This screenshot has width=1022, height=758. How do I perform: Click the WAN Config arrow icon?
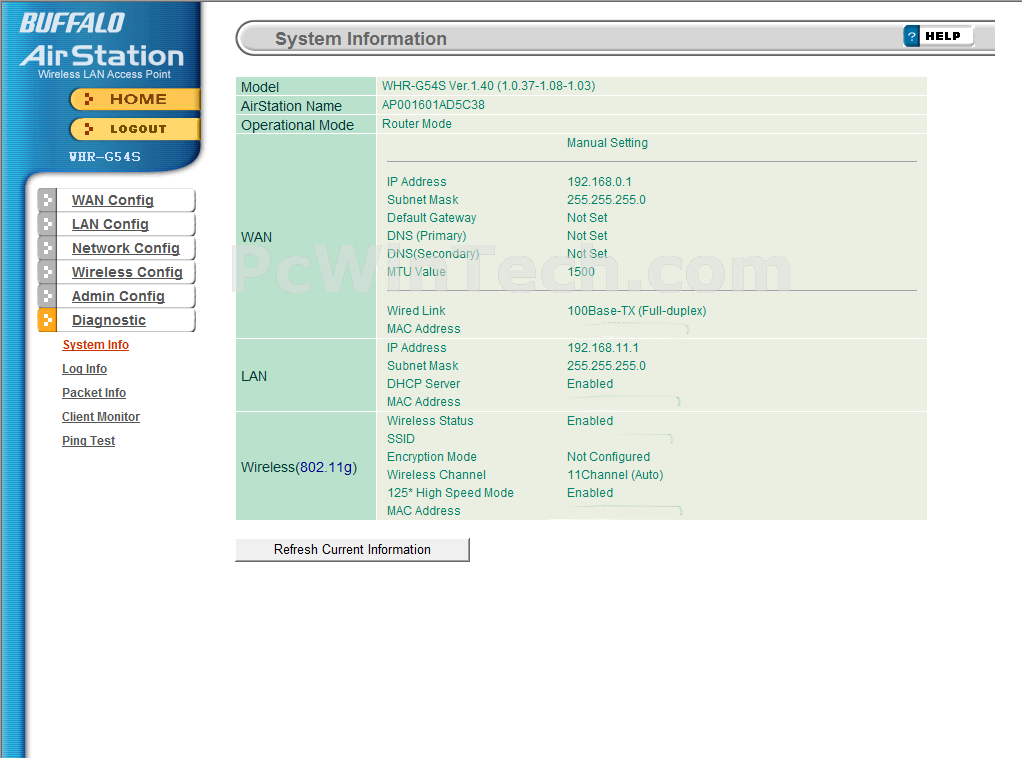[47, 200]
